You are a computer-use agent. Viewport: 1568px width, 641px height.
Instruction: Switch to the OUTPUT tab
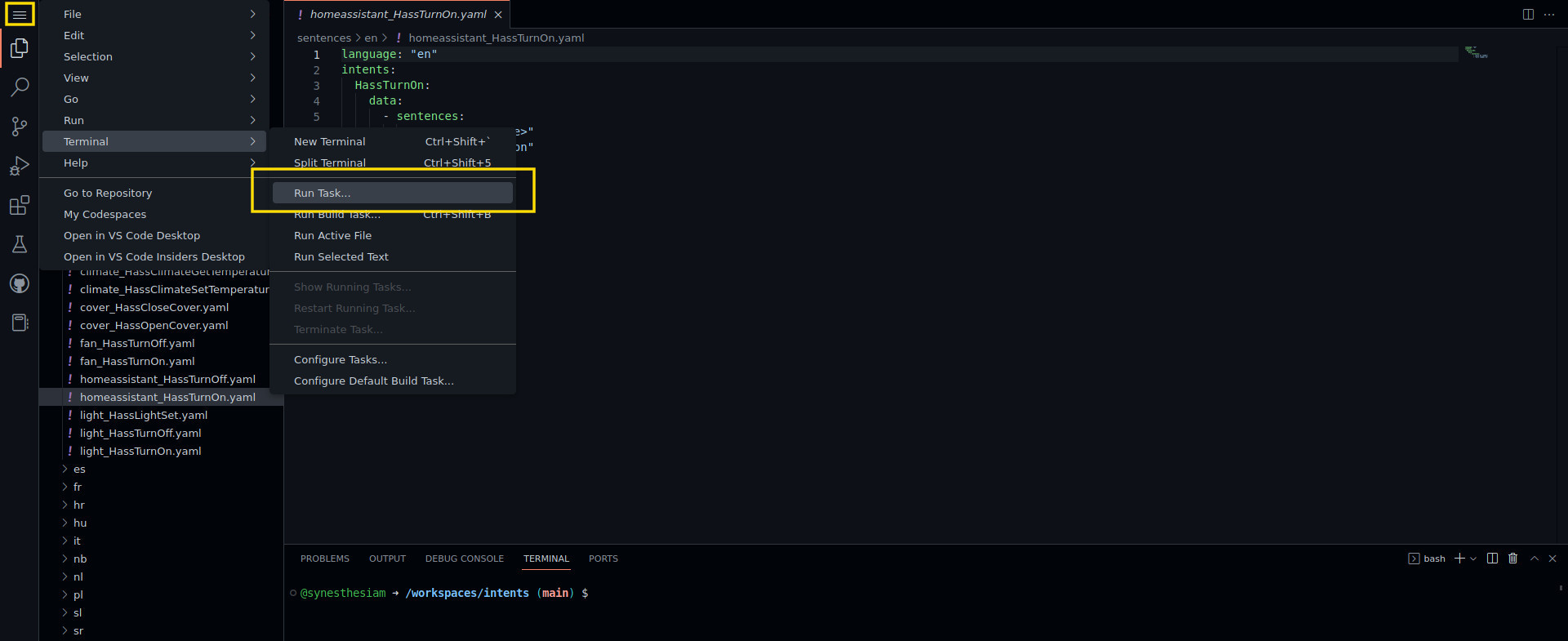[x=387, y=559]
